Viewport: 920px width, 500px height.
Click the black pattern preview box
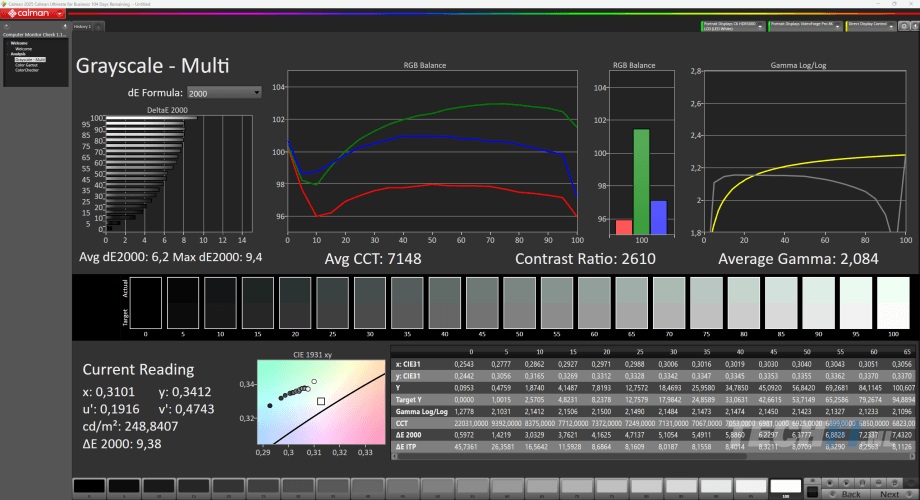[812, 492]
